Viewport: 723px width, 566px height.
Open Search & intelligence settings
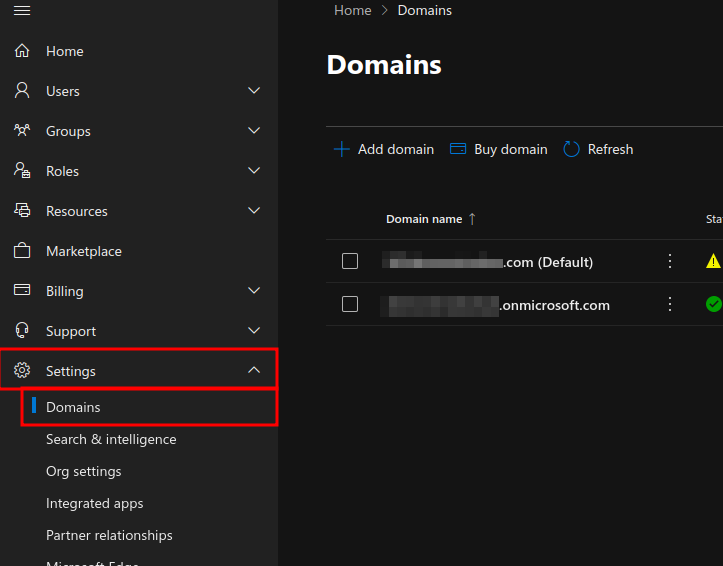tap(111, 439)
